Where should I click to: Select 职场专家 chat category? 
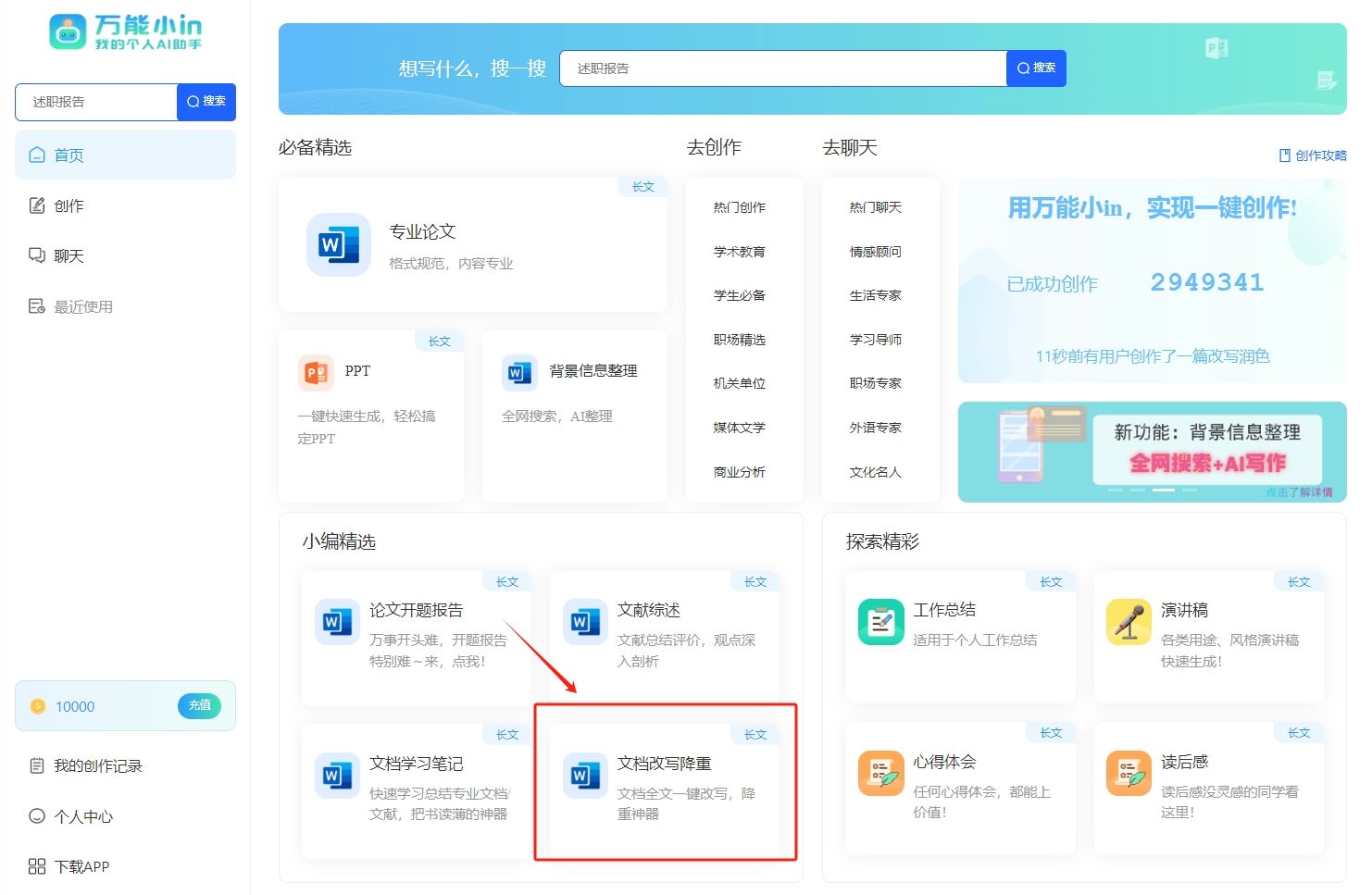click(876, 383)
